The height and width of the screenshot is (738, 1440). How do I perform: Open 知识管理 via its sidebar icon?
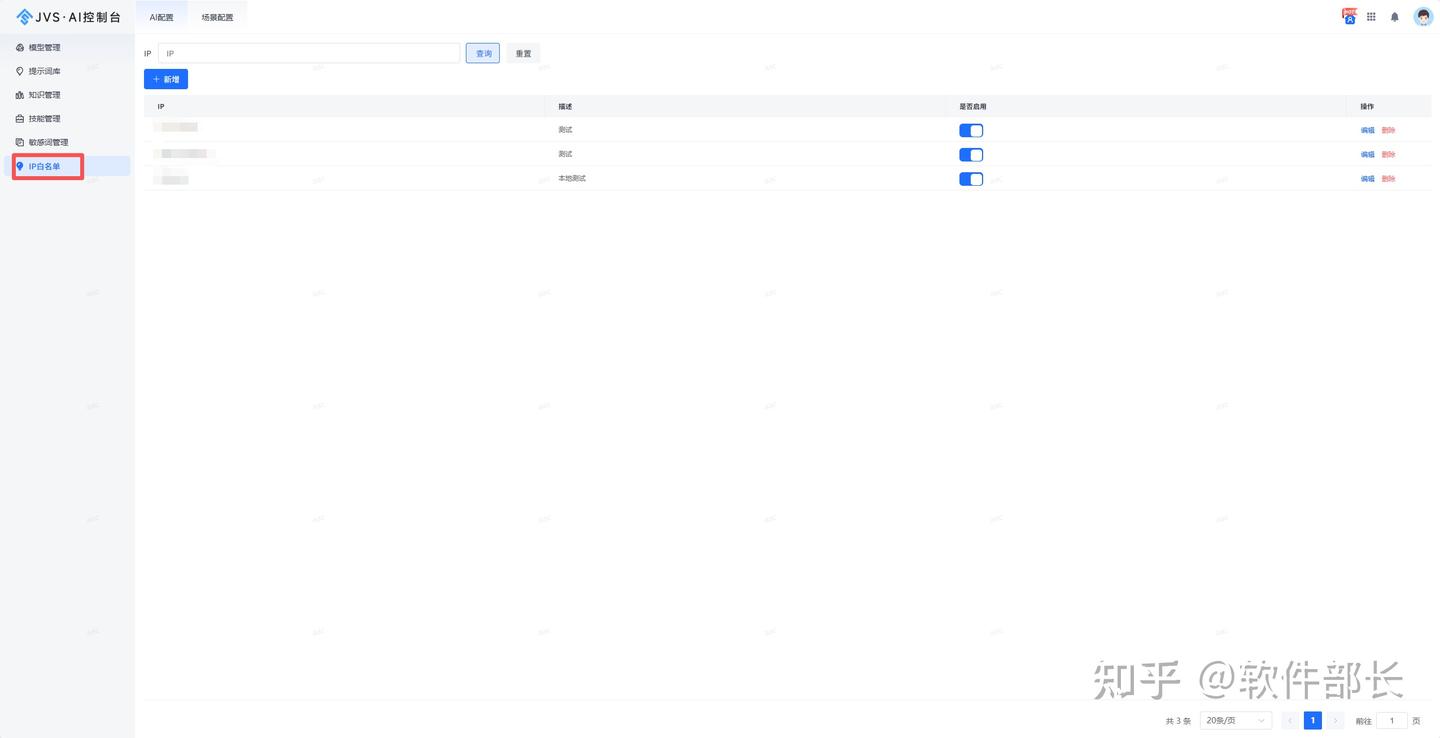coord(20,95)
